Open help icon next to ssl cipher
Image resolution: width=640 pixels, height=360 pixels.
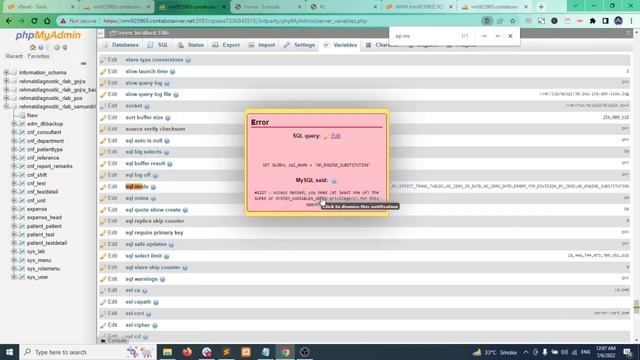coord(155,325)
